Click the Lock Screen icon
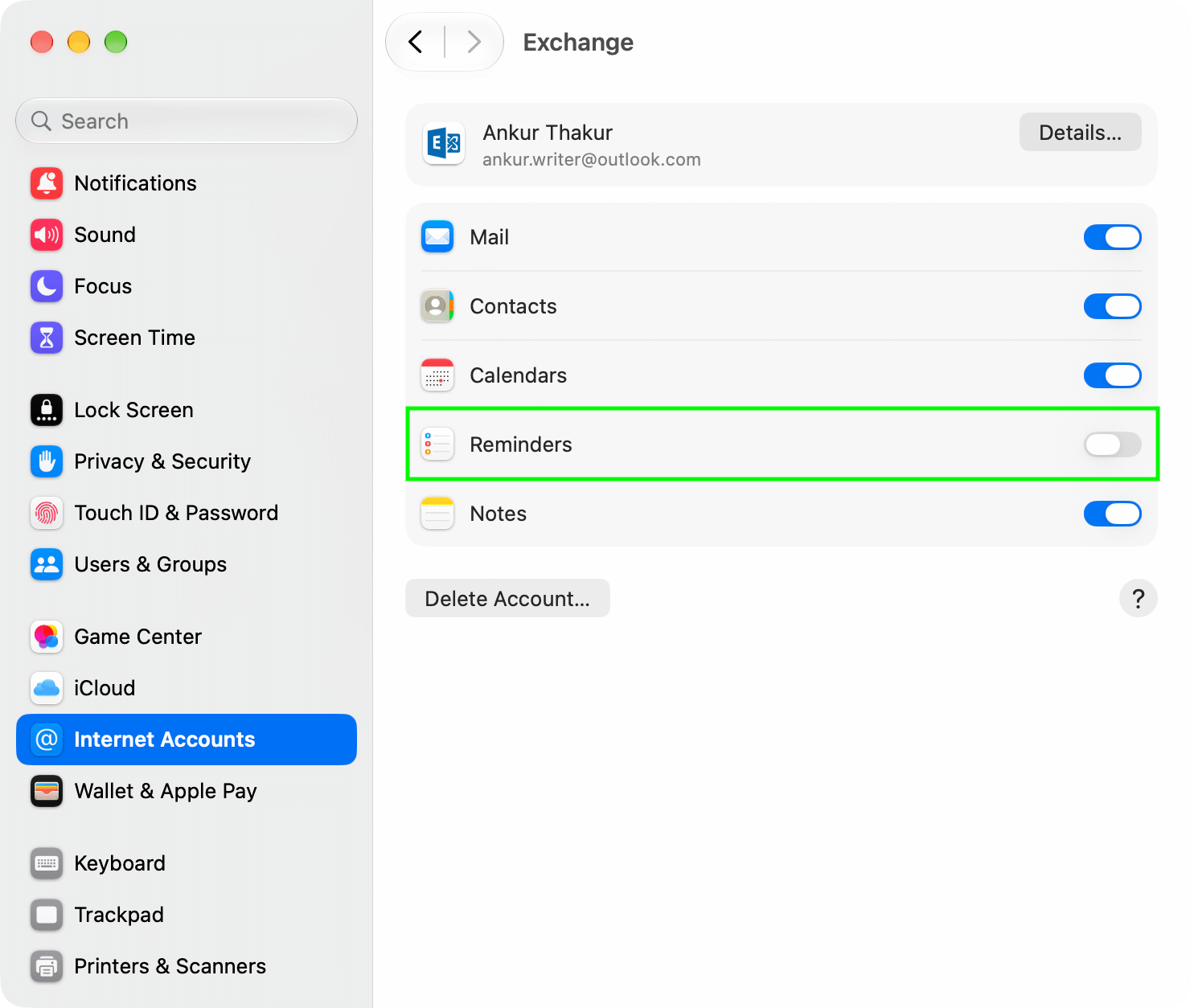This screenshot has height=1008, width=1190. (47, 410)
